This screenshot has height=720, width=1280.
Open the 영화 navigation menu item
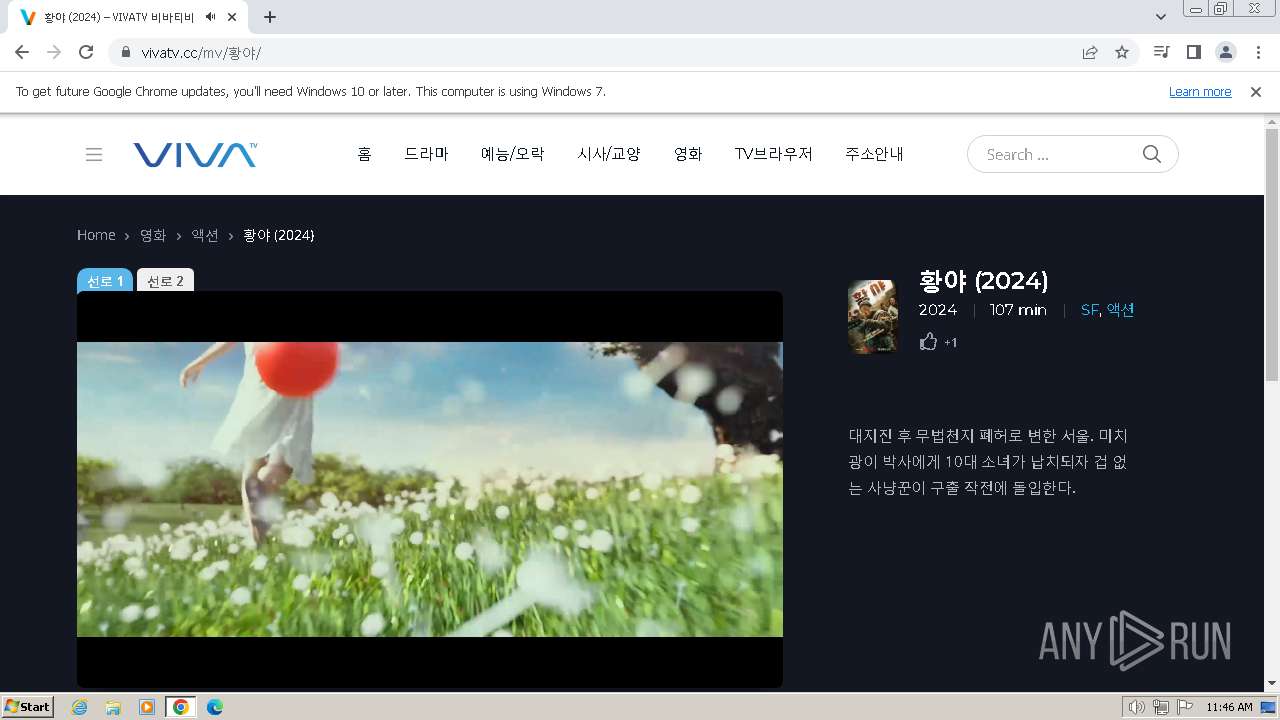click(x=688, y=154)
